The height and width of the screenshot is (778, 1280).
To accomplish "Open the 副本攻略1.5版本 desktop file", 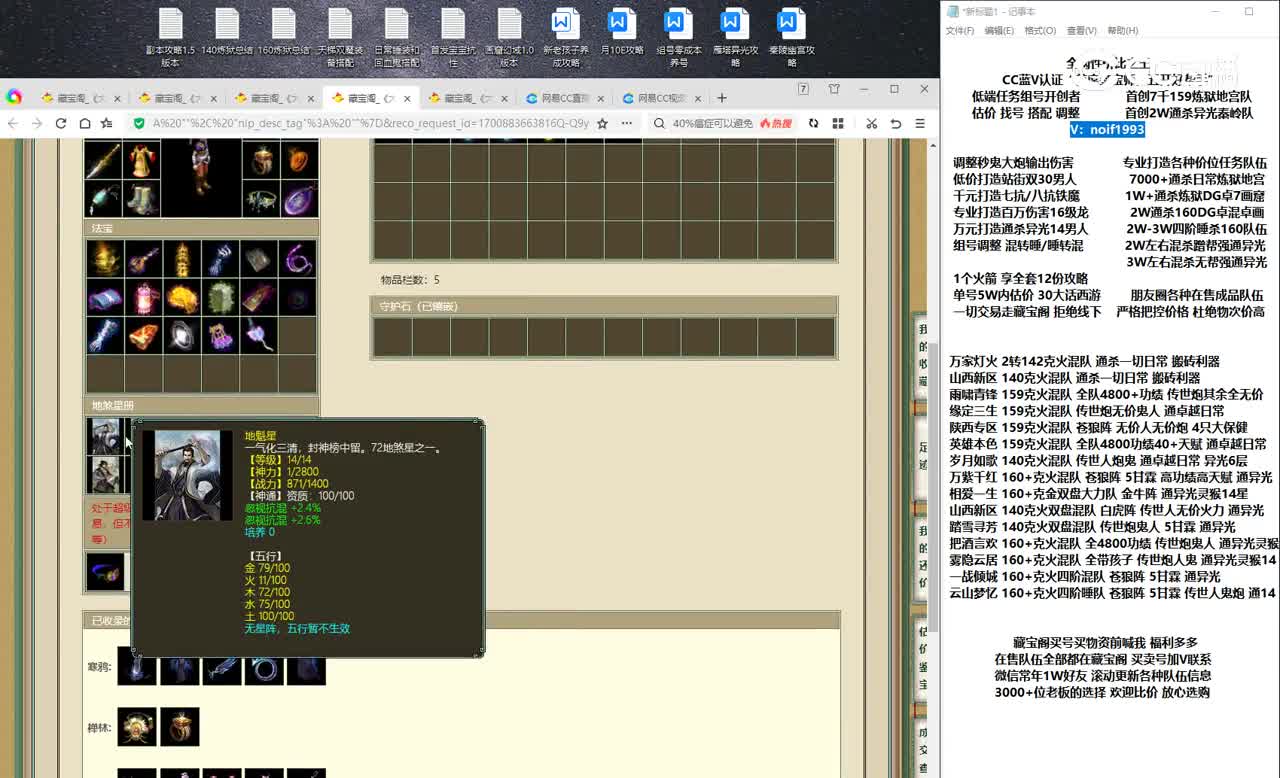I will click(x=170, y=37).
